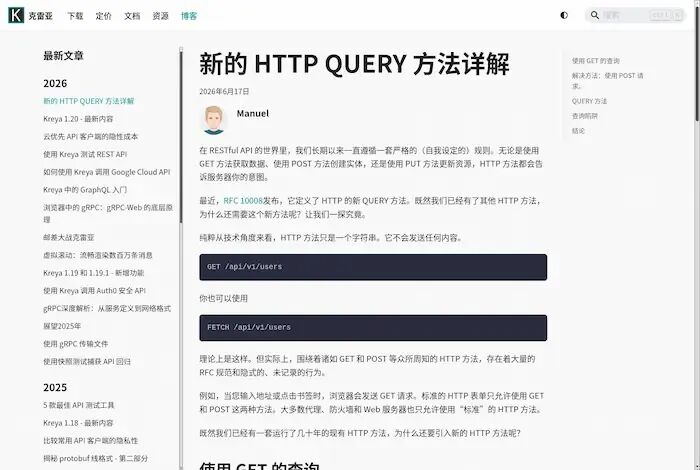Focus the search input field

[635, 15]
